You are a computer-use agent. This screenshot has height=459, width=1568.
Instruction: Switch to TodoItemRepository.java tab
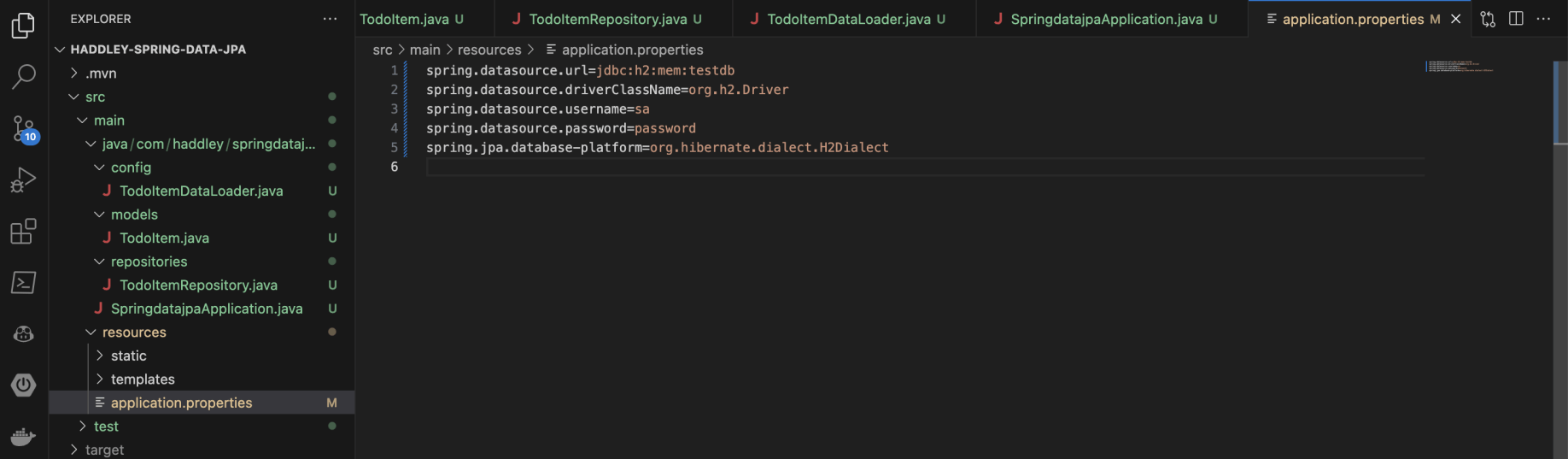(613, 19)
